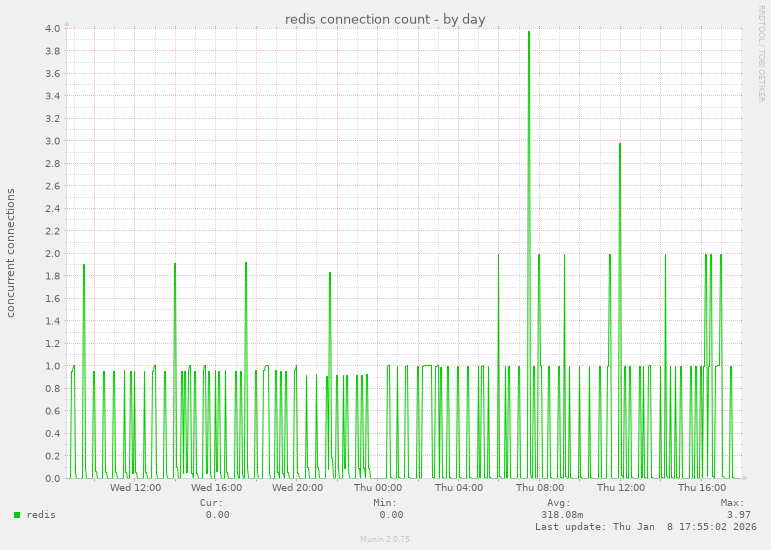The width and height of the screenshot is (771, 550).
Task: Click the 'redis' legend label
Action: tap(41, 515)
